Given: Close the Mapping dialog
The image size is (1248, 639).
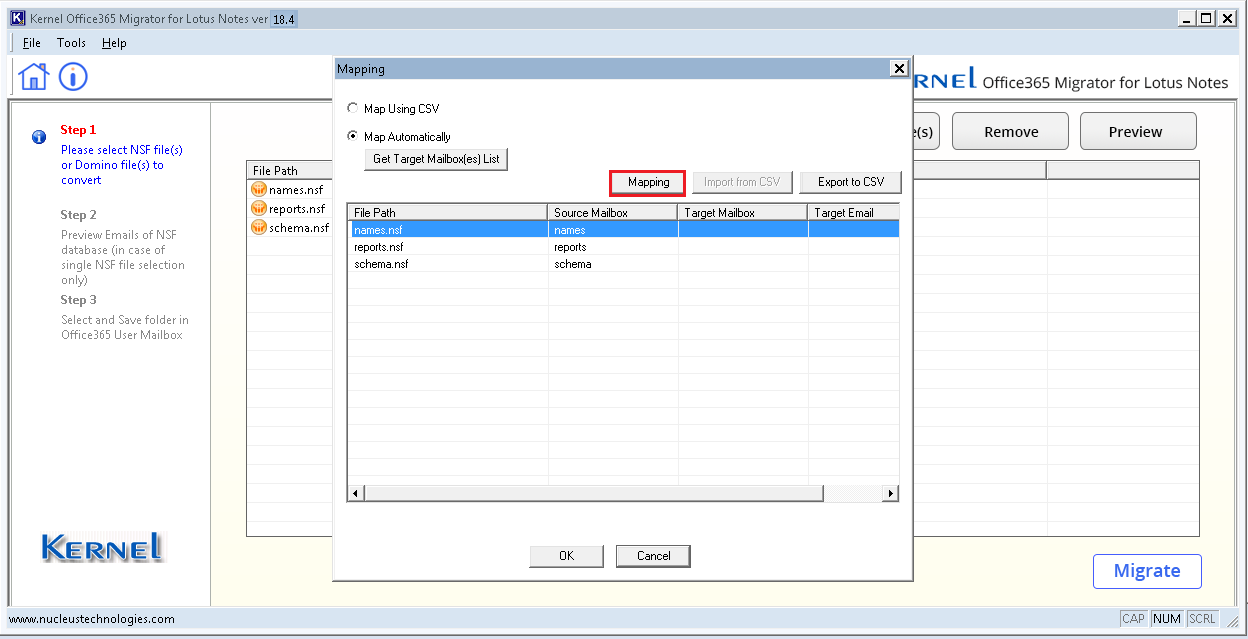Looking at the screenshot, I should 899,69.
